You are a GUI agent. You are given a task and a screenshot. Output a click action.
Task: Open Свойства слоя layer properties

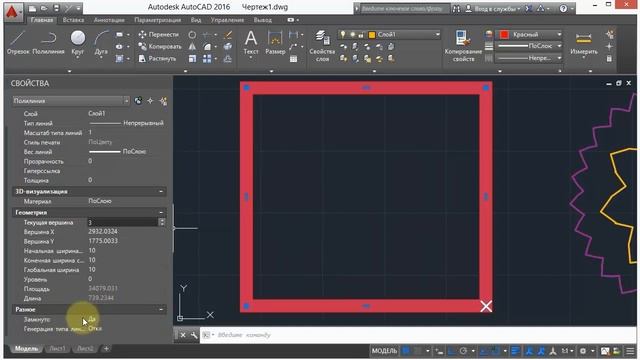click(x=322, y=46)
